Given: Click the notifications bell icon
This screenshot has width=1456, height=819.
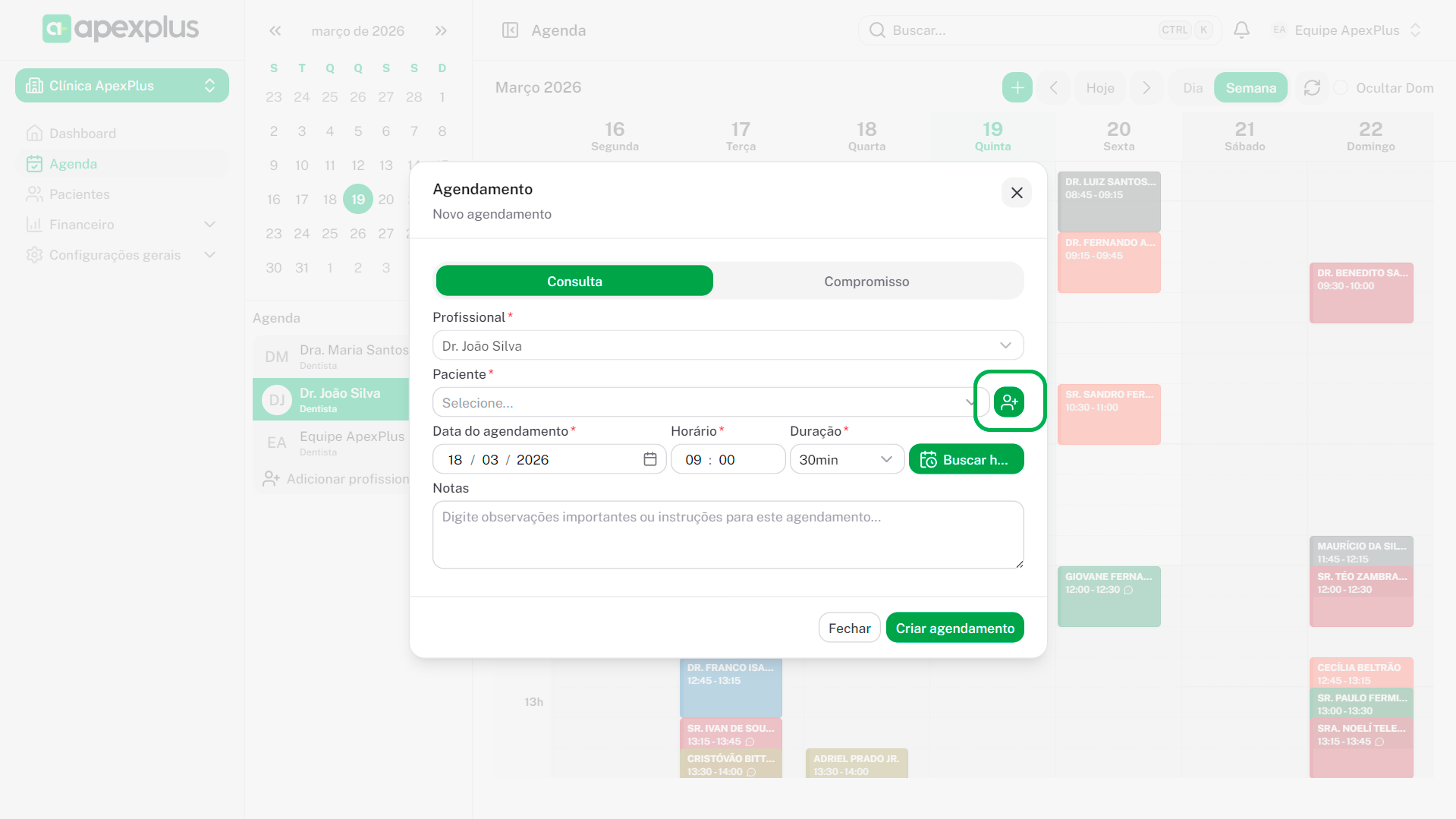Looking at the screenshot, I should pos(1241,30).
